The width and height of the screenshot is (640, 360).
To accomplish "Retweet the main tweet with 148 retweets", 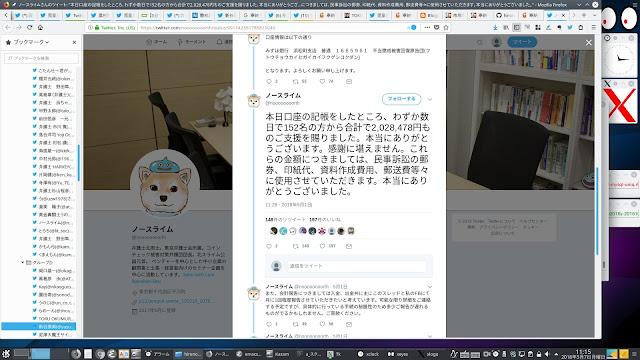I will pyautogui.click(x=296, y=246).
